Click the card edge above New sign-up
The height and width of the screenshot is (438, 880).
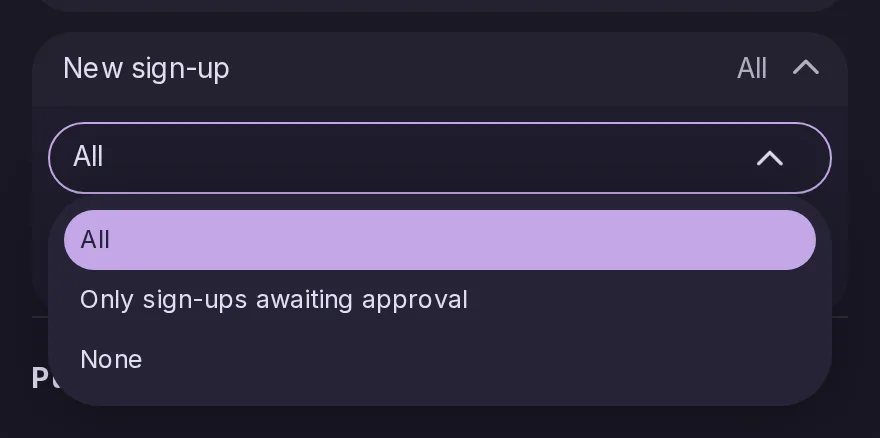439,6
